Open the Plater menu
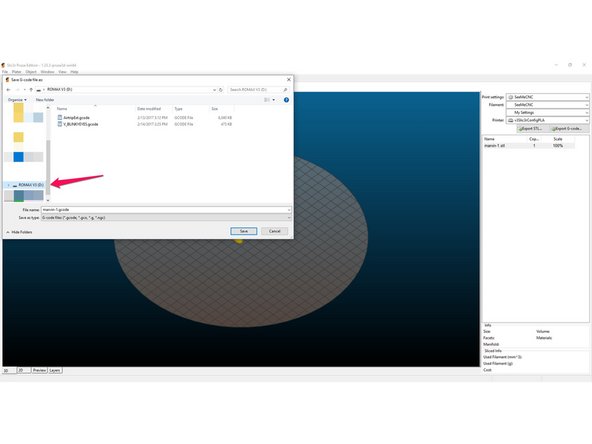 coord(16,72)
